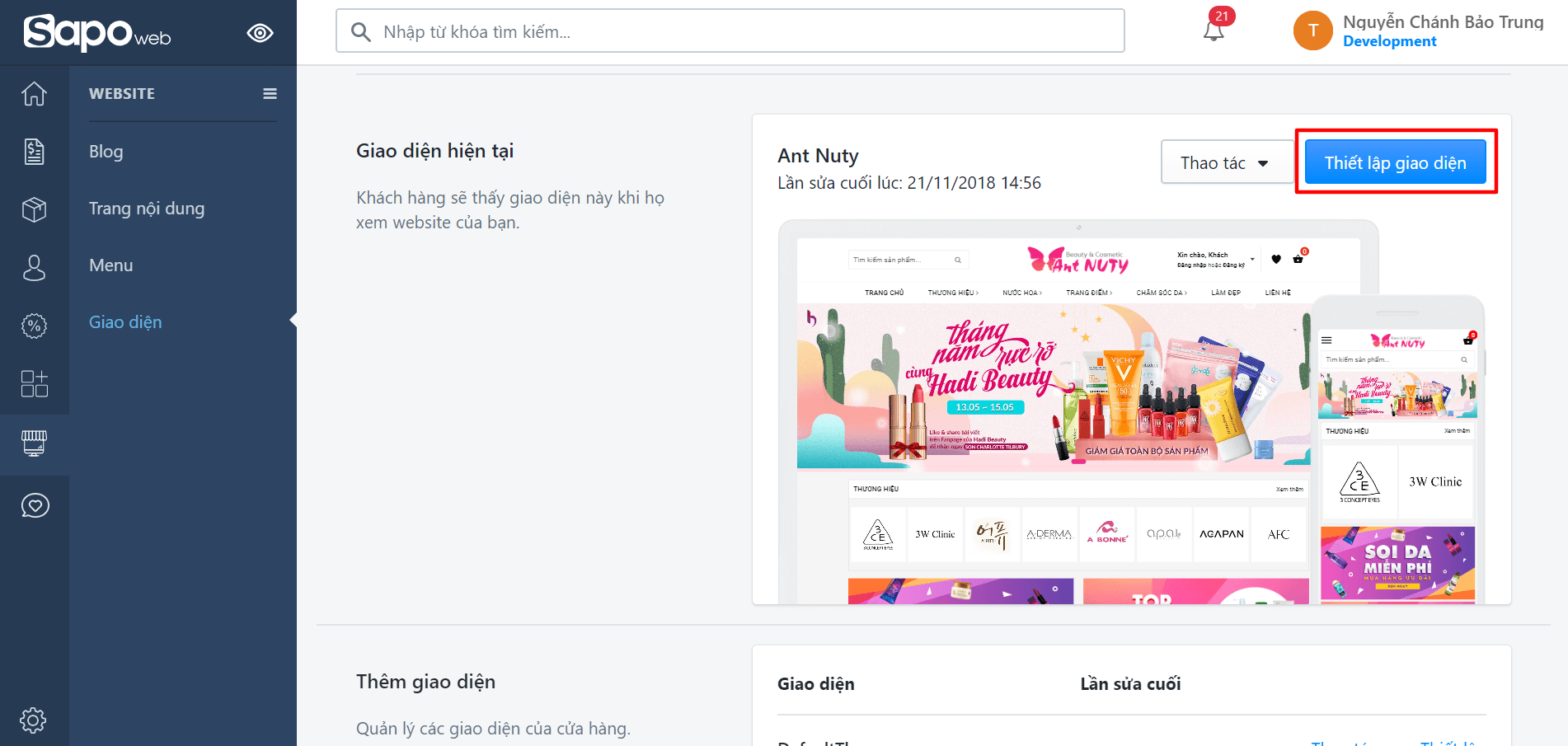Open the customers person icon in sidebar
The image size is (1568, 746).
pyautogui.click(x=34, y=267)
